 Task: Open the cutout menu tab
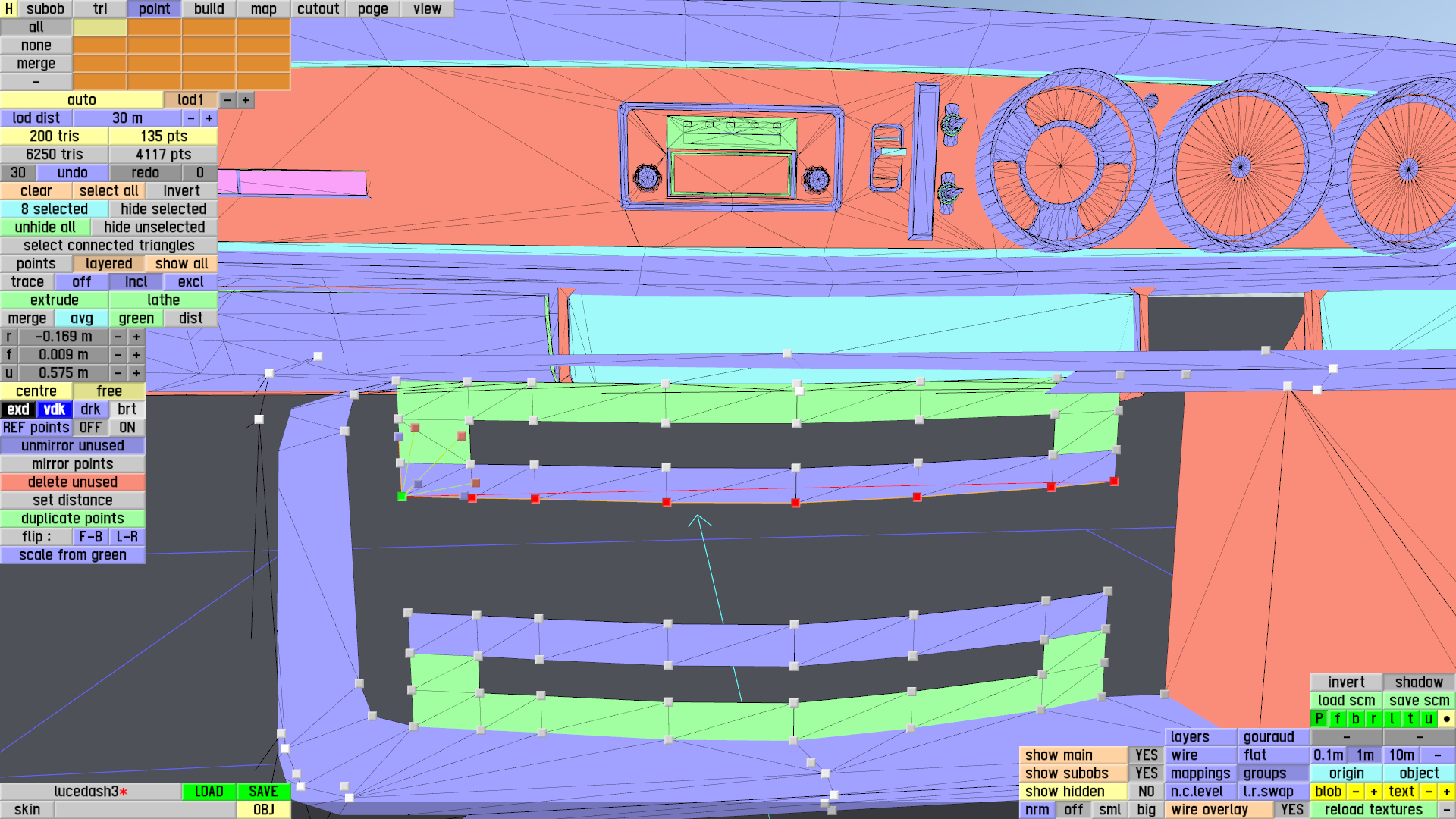point(318,9)
